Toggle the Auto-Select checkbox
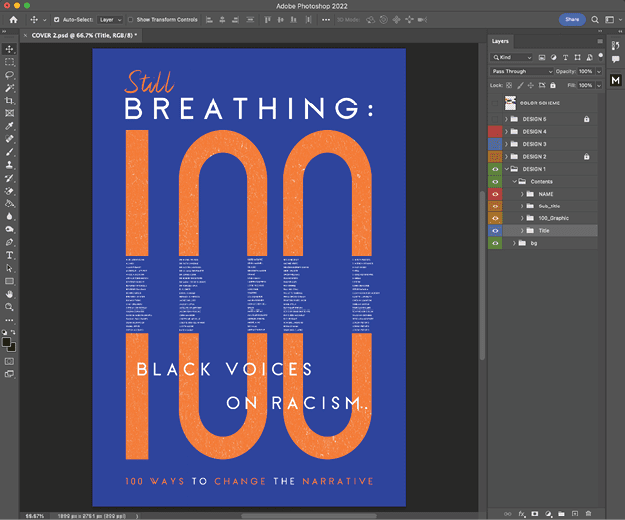 (x=57, y=20)
